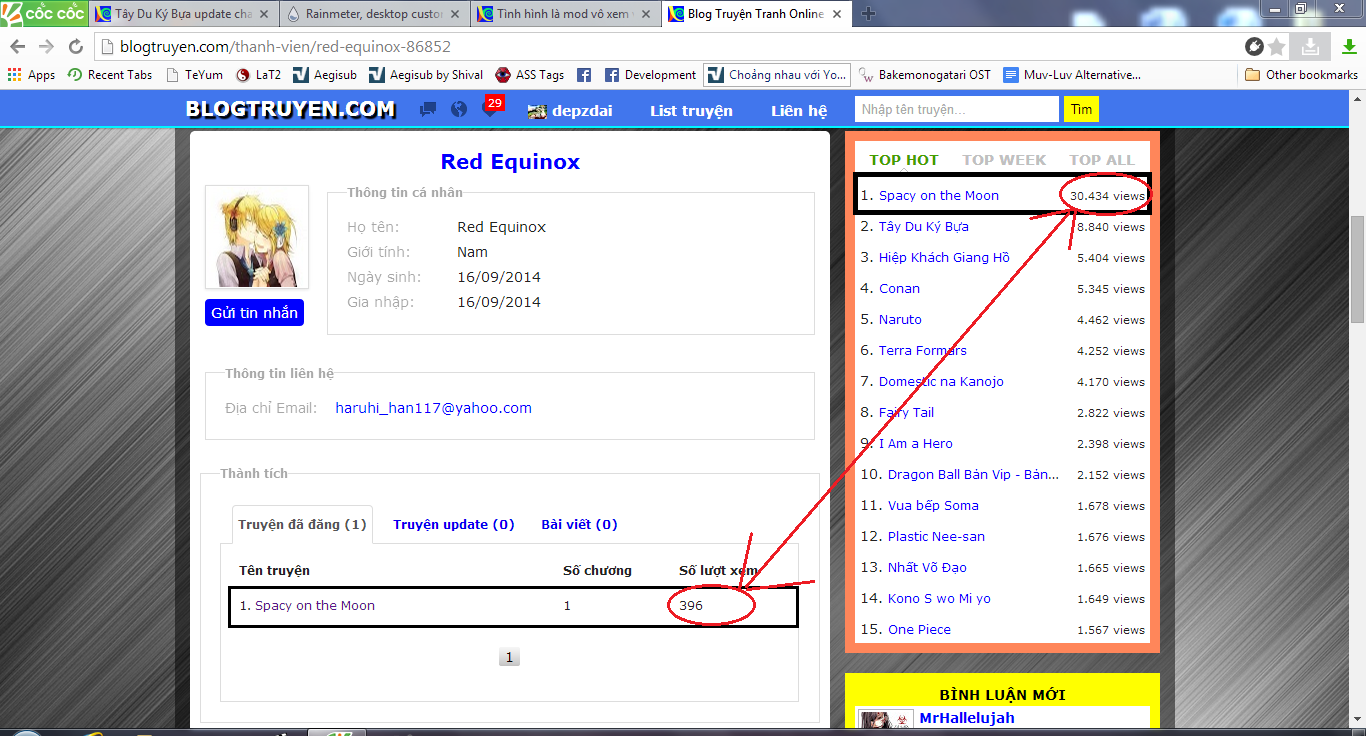1366x736 pixels.
Task: Select the Truyện đã đăng (1) tab
Action: [302, 524]
